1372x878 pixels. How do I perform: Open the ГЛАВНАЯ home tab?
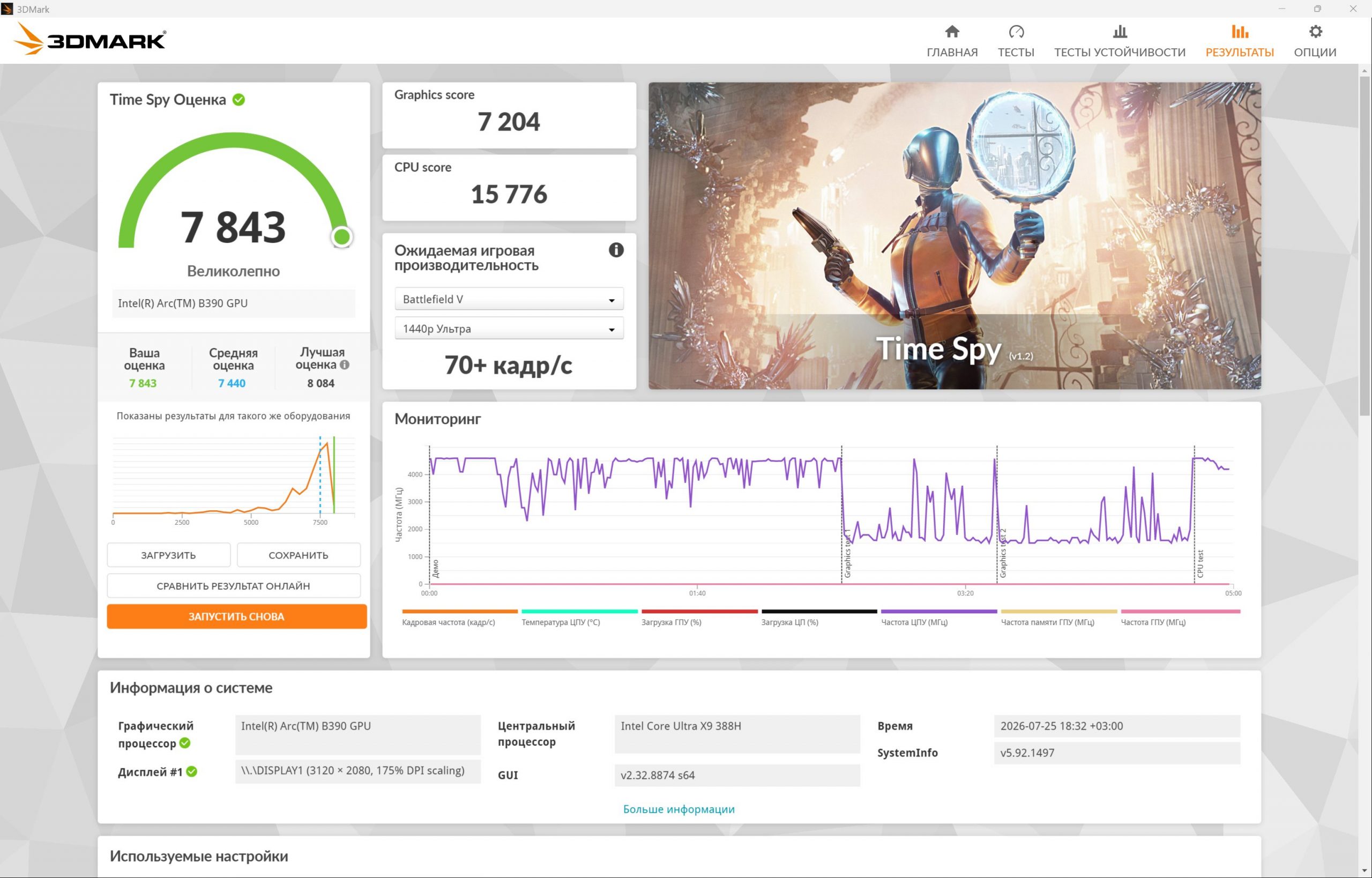click(x=952, y=42)
